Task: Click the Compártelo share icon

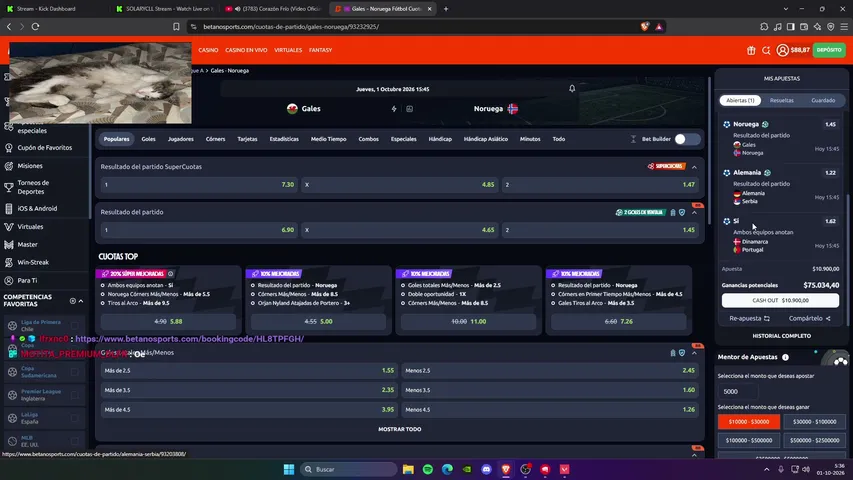Action: coord(828,318)
